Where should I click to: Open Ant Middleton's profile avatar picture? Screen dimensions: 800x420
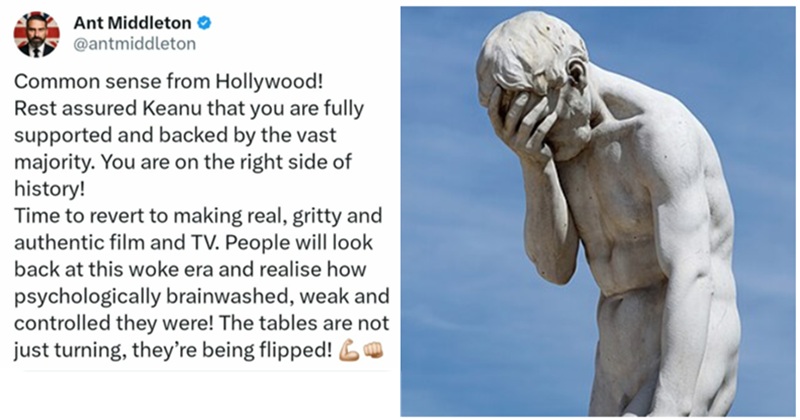point(37,34)
